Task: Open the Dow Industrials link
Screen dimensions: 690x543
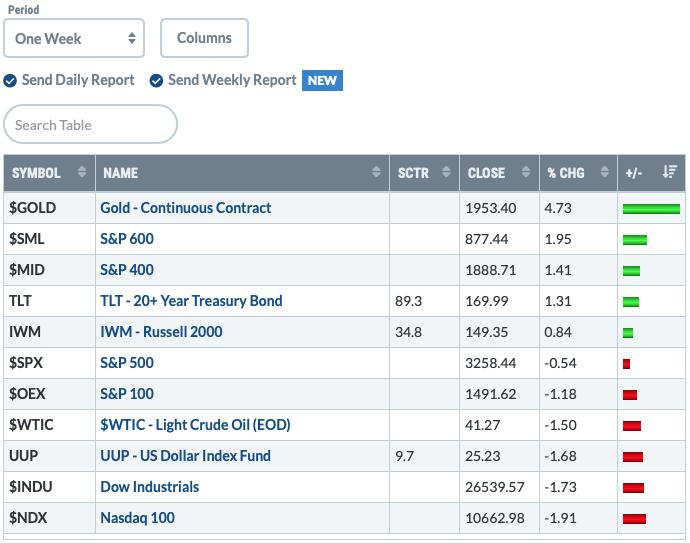Action: pyautogui.click(x=150, y=487)
